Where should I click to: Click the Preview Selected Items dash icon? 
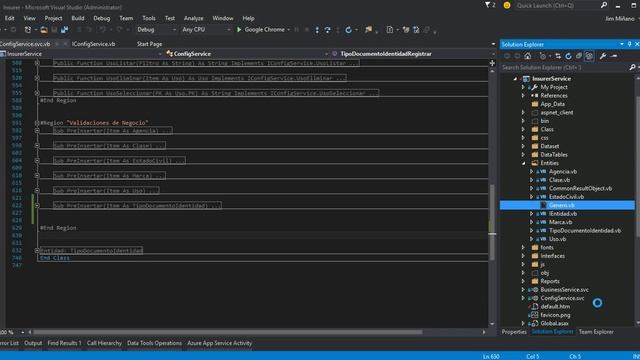(x=614, y=56)
